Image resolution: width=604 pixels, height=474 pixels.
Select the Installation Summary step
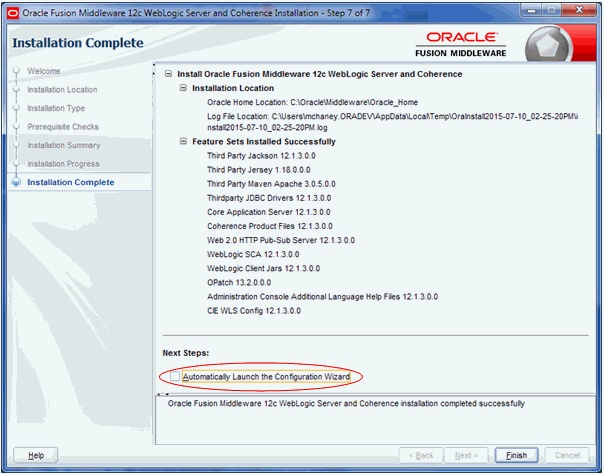(x=64, y=145)
